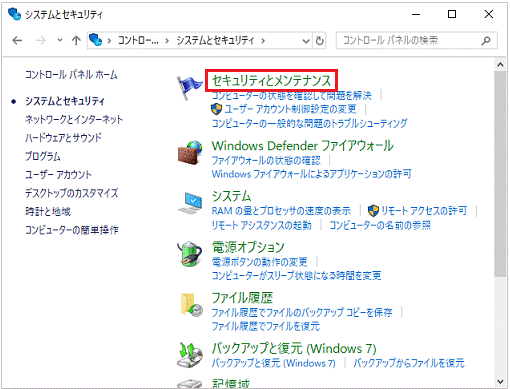Click コンピューターの状態を確認して問題を解決
Screen dimensions: 510x389
pyautogui.click(x=292, y=96)
